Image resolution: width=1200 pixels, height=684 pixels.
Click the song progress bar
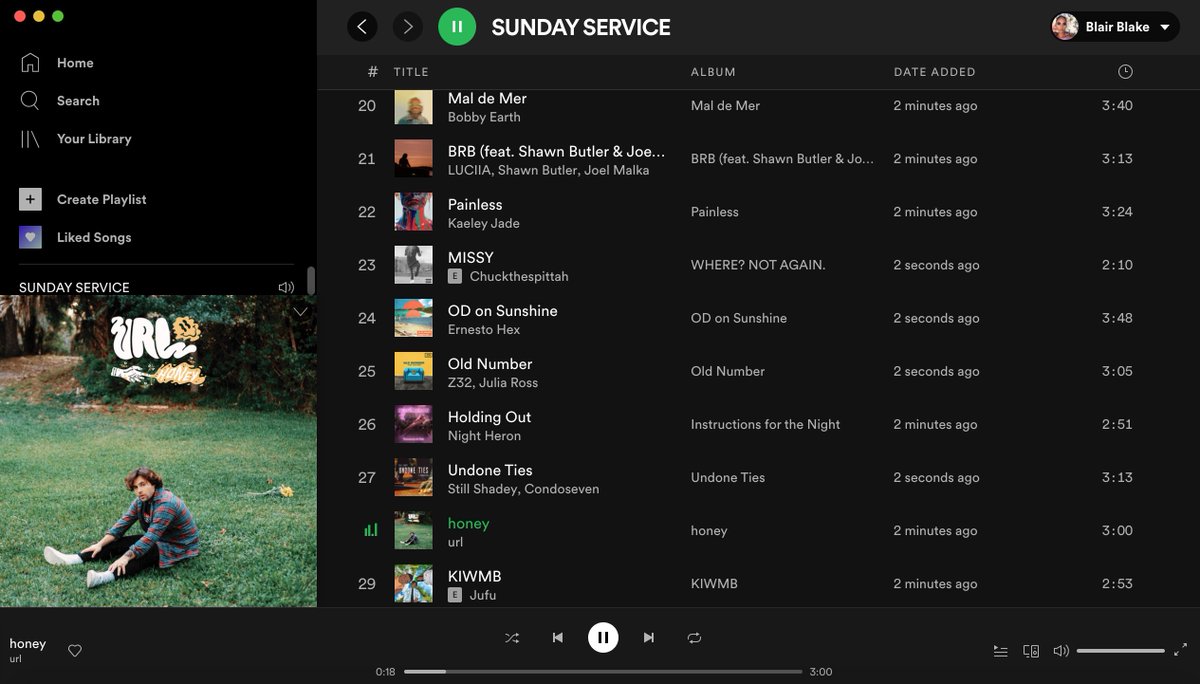(603, 672)
